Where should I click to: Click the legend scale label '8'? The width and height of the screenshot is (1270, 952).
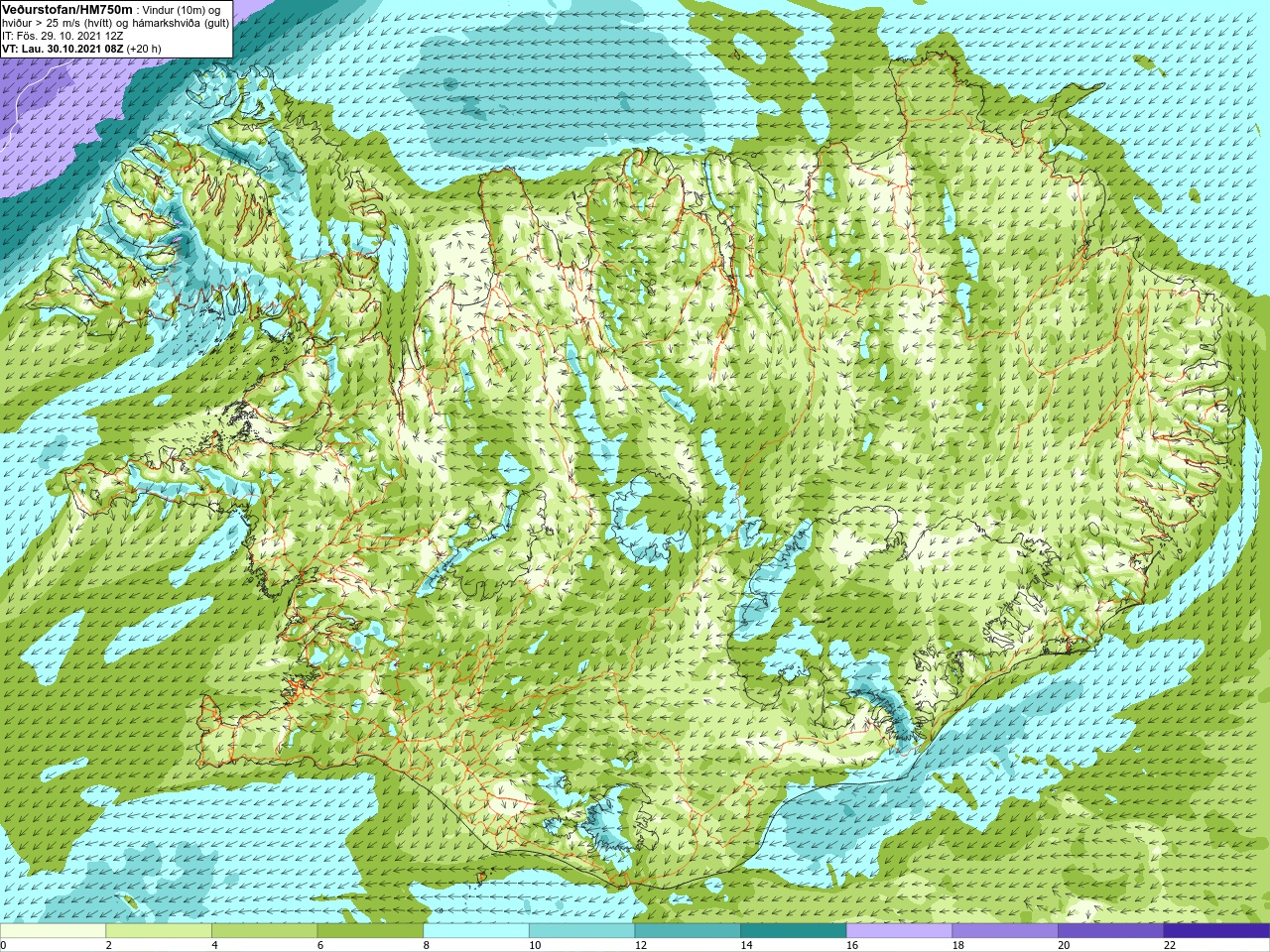(426, 945)
